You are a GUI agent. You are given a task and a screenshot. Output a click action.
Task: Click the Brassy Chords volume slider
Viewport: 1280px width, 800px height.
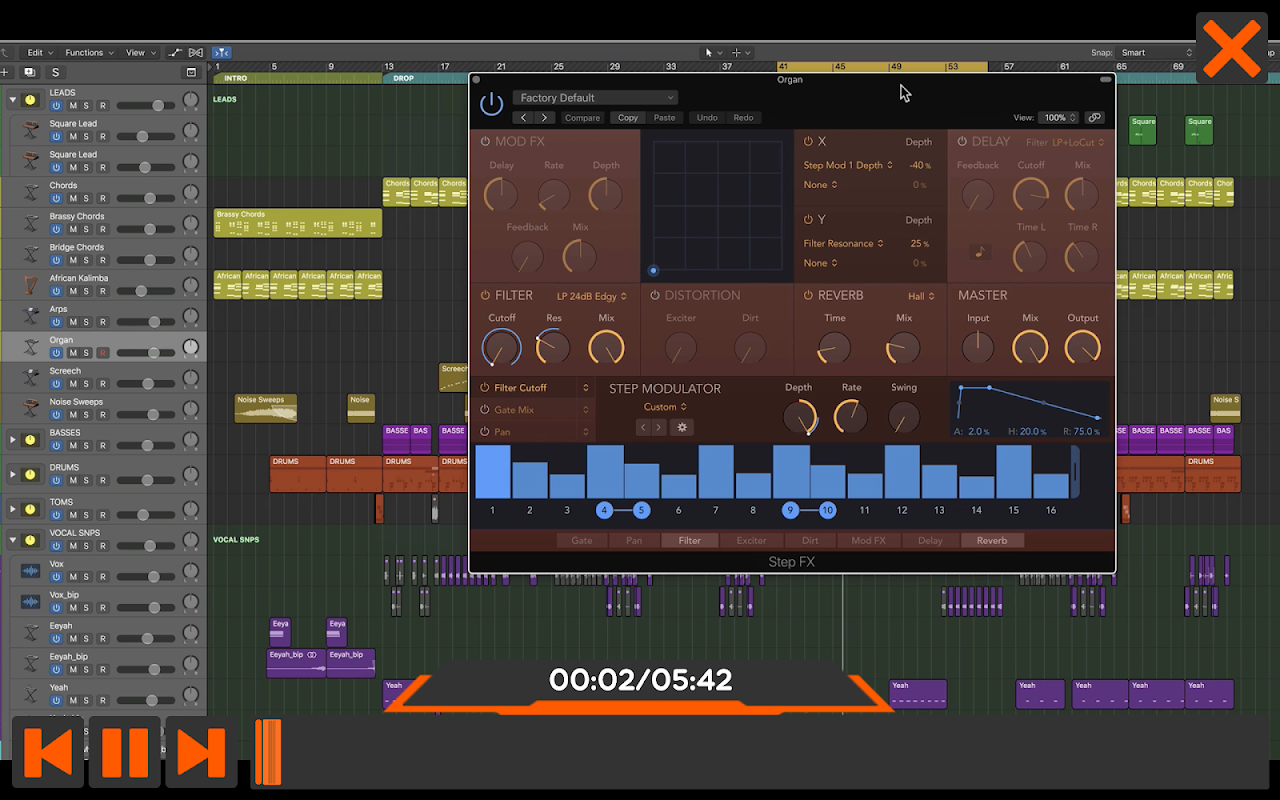150,229
